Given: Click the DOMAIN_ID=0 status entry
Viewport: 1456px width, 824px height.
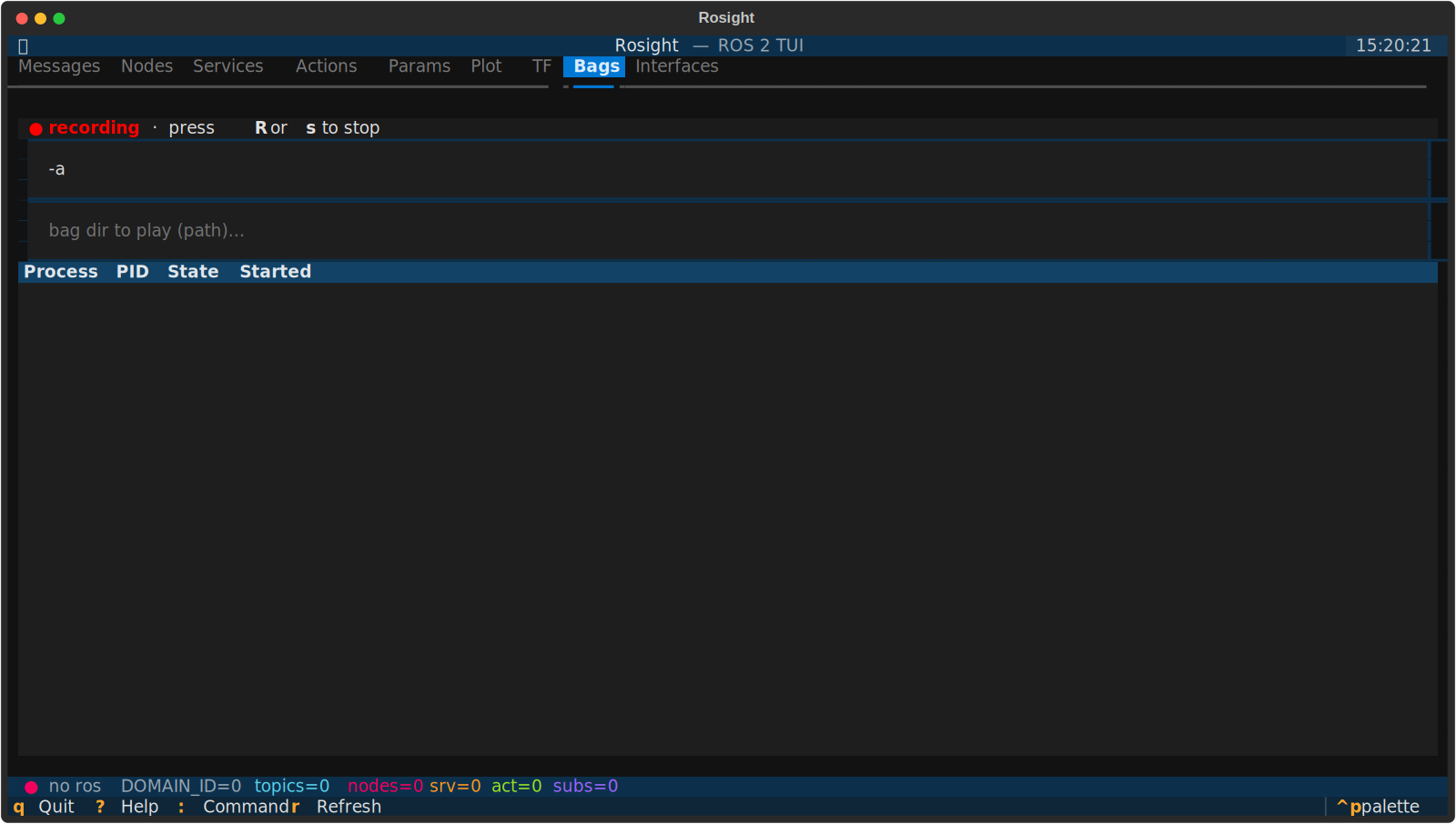Looking at the screenshot, I should tap(181, 786).
